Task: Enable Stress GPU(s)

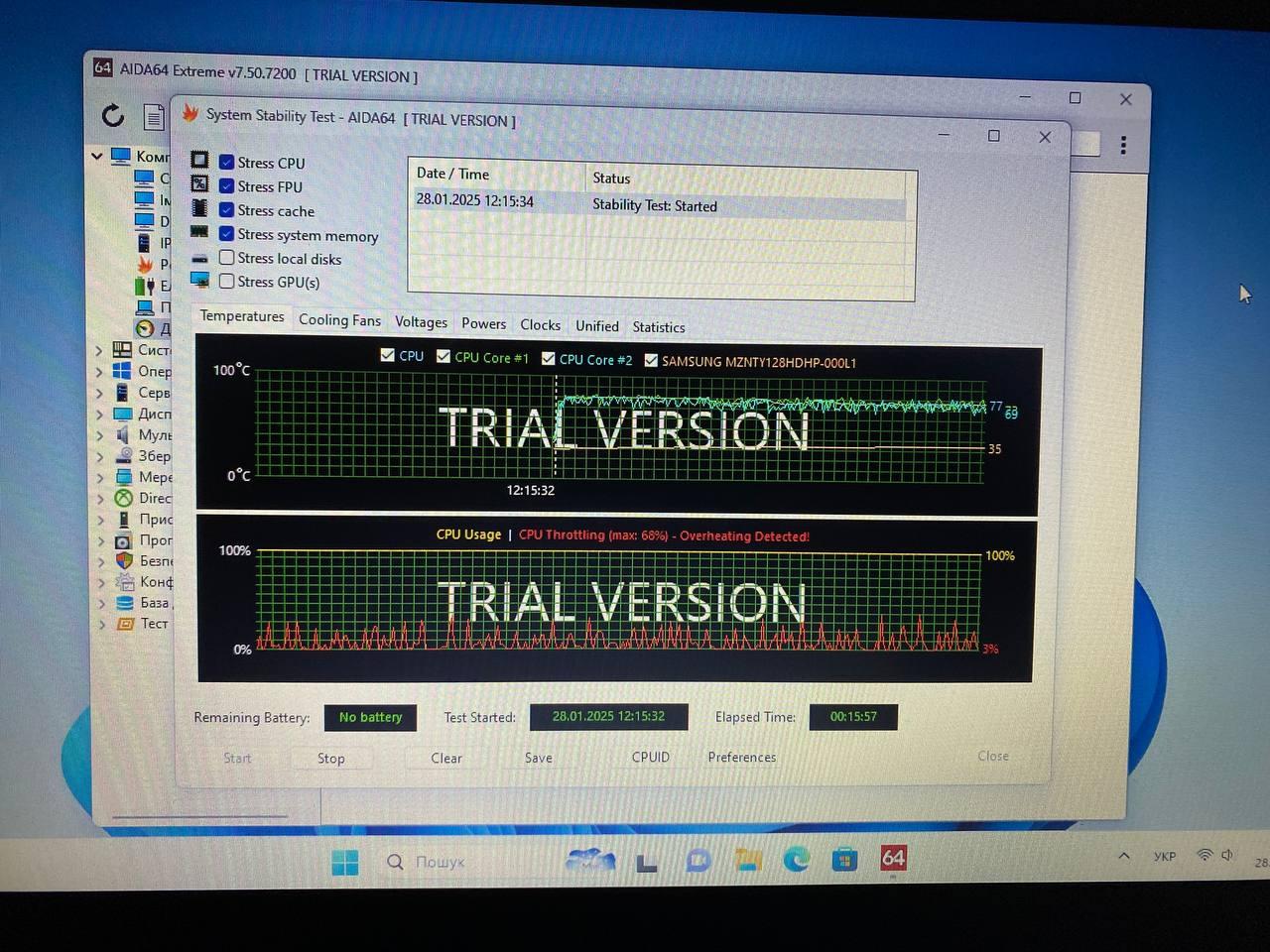Action: (227, 281)
